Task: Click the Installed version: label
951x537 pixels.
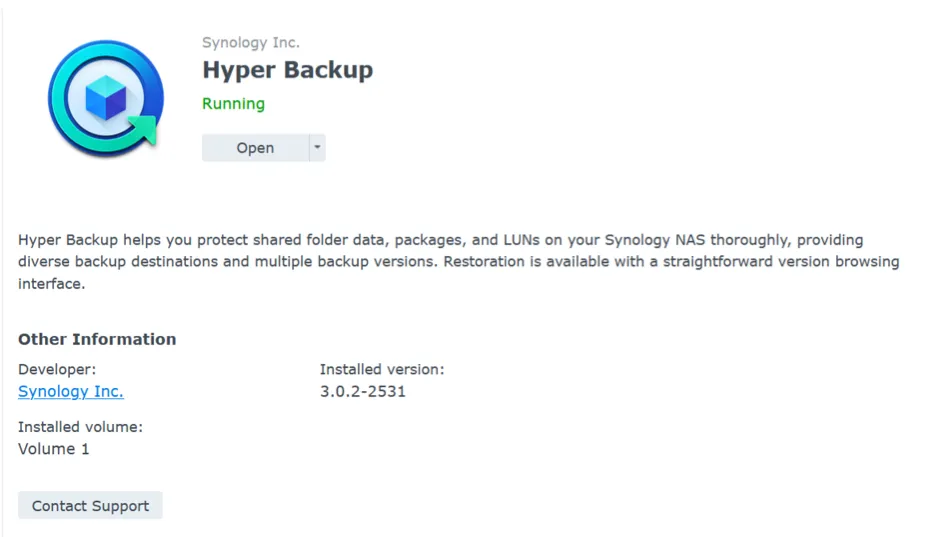Action: coord(381,369)
